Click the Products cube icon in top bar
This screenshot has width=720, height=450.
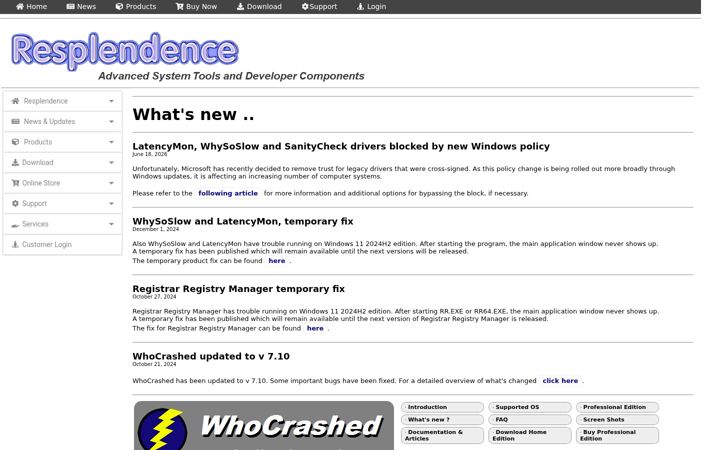click(119, 6)
